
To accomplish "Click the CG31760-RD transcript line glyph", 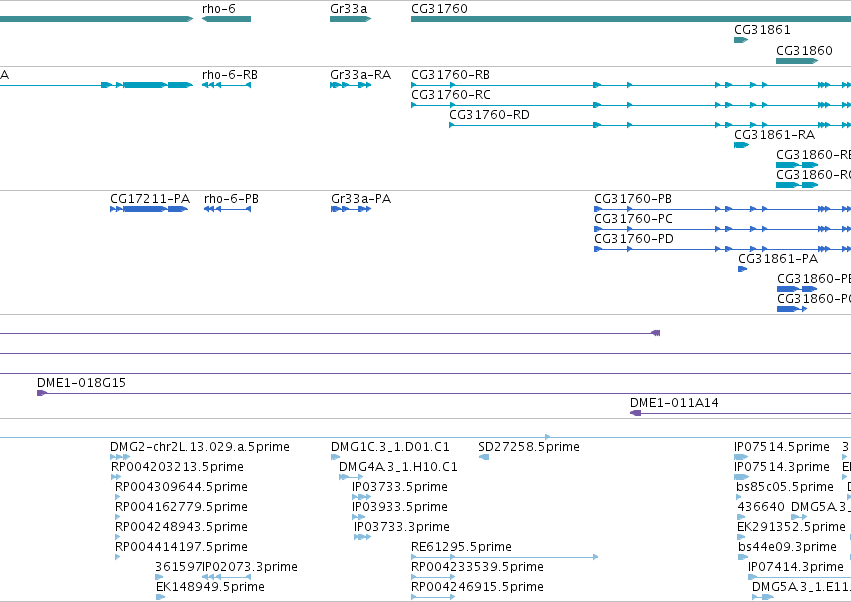I will pos(650,125).
